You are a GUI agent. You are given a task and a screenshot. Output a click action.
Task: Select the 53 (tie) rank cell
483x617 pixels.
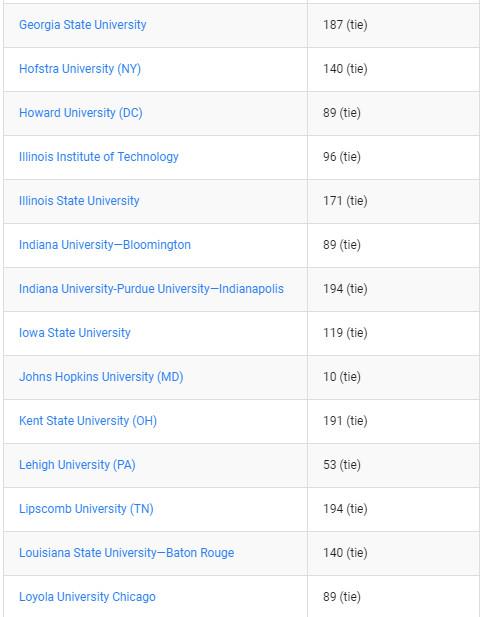click(394, 466)
